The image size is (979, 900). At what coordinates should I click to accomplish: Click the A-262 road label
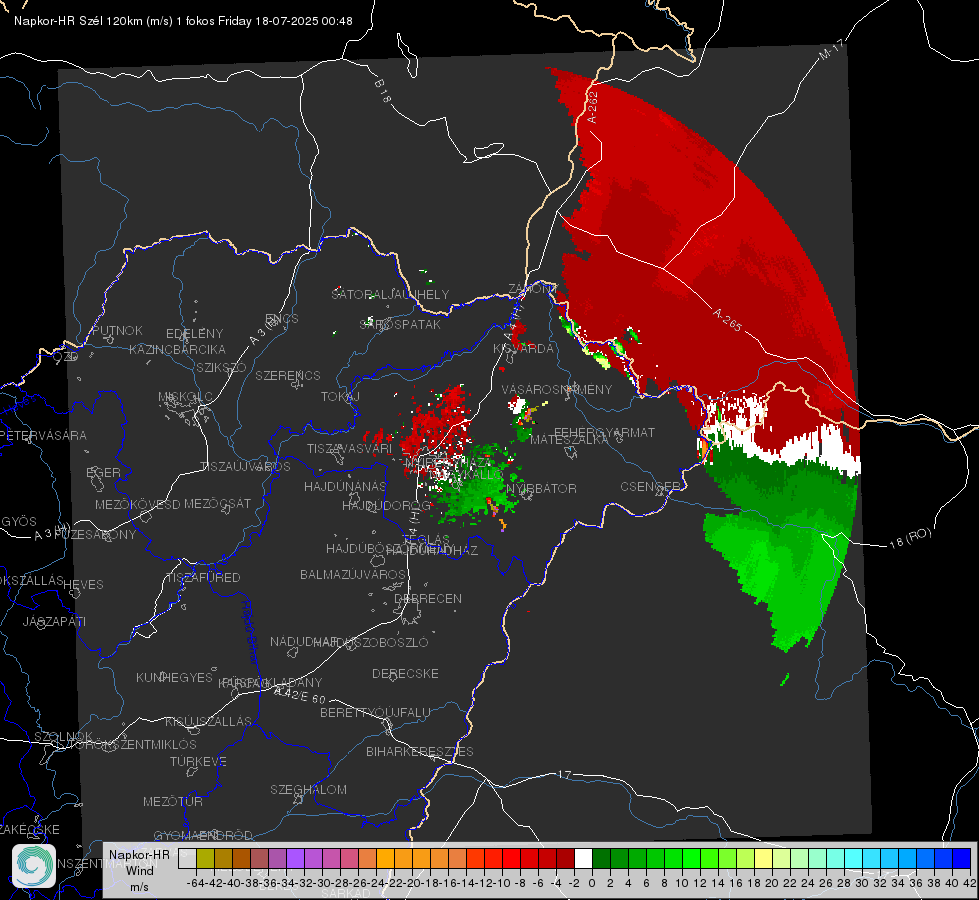click(x=592, y=107)
